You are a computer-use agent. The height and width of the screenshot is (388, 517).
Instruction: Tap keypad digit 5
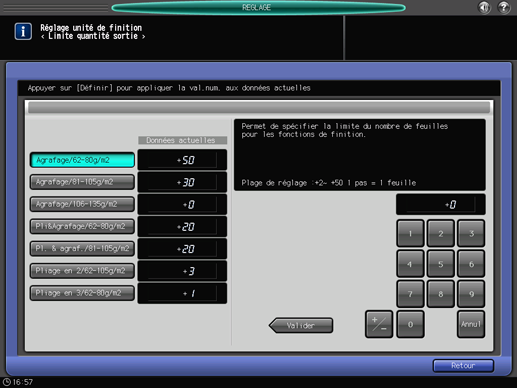coord(441,264)
